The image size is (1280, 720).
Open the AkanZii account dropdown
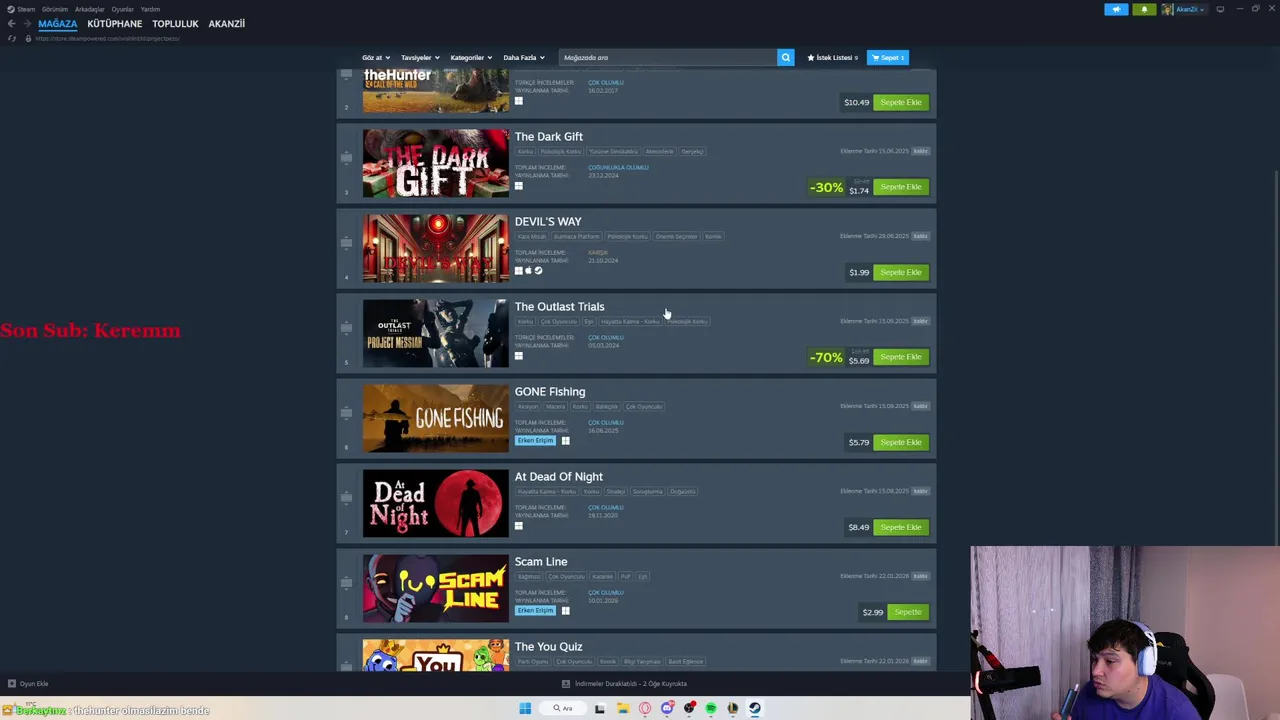click(x=1184, y=9)
